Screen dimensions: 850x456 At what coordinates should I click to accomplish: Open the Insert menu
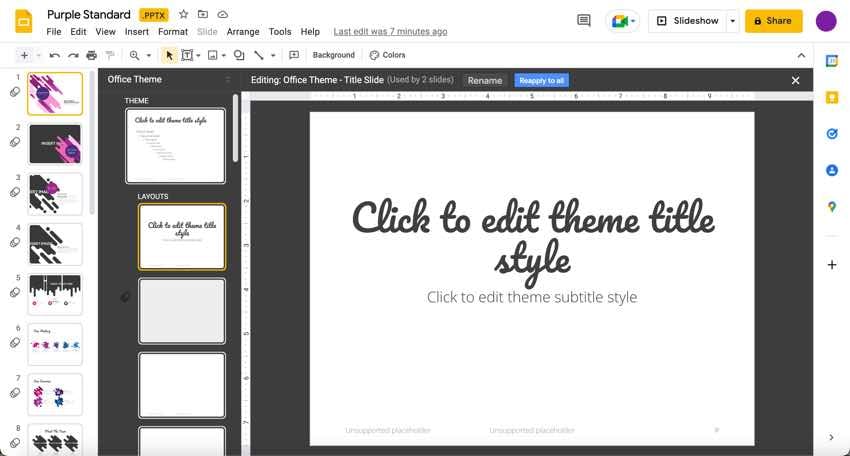(x=137, y=32)
